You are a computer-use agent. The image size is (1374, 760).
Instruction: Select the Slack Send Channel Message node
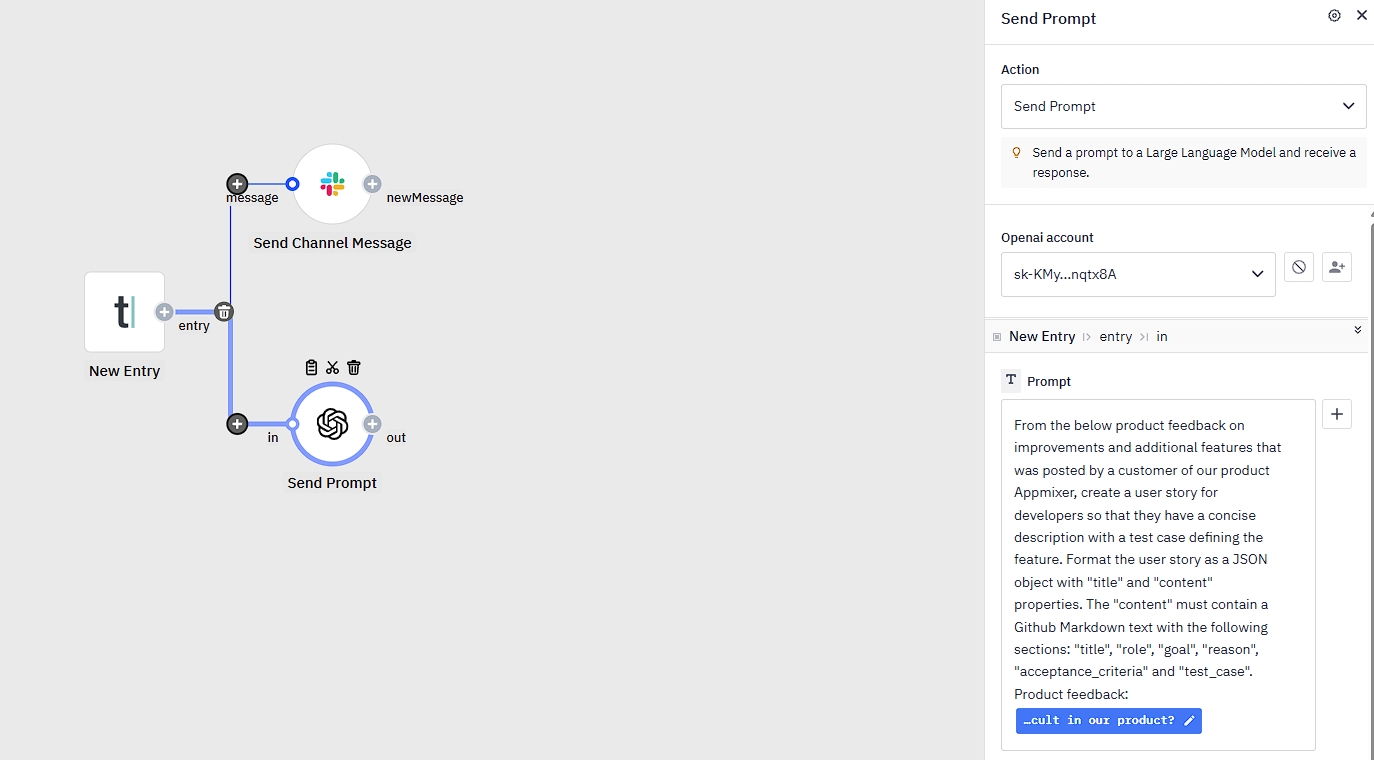[332, 184]
